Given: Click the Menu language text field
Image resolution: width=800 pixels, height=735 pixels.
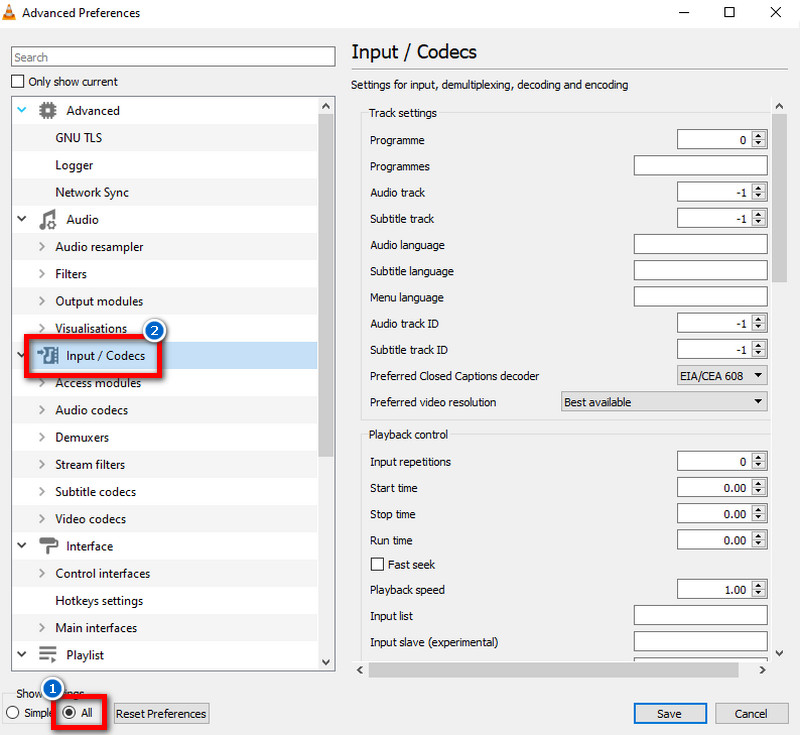Looking at the screenshot, I should tap(701, 297).
